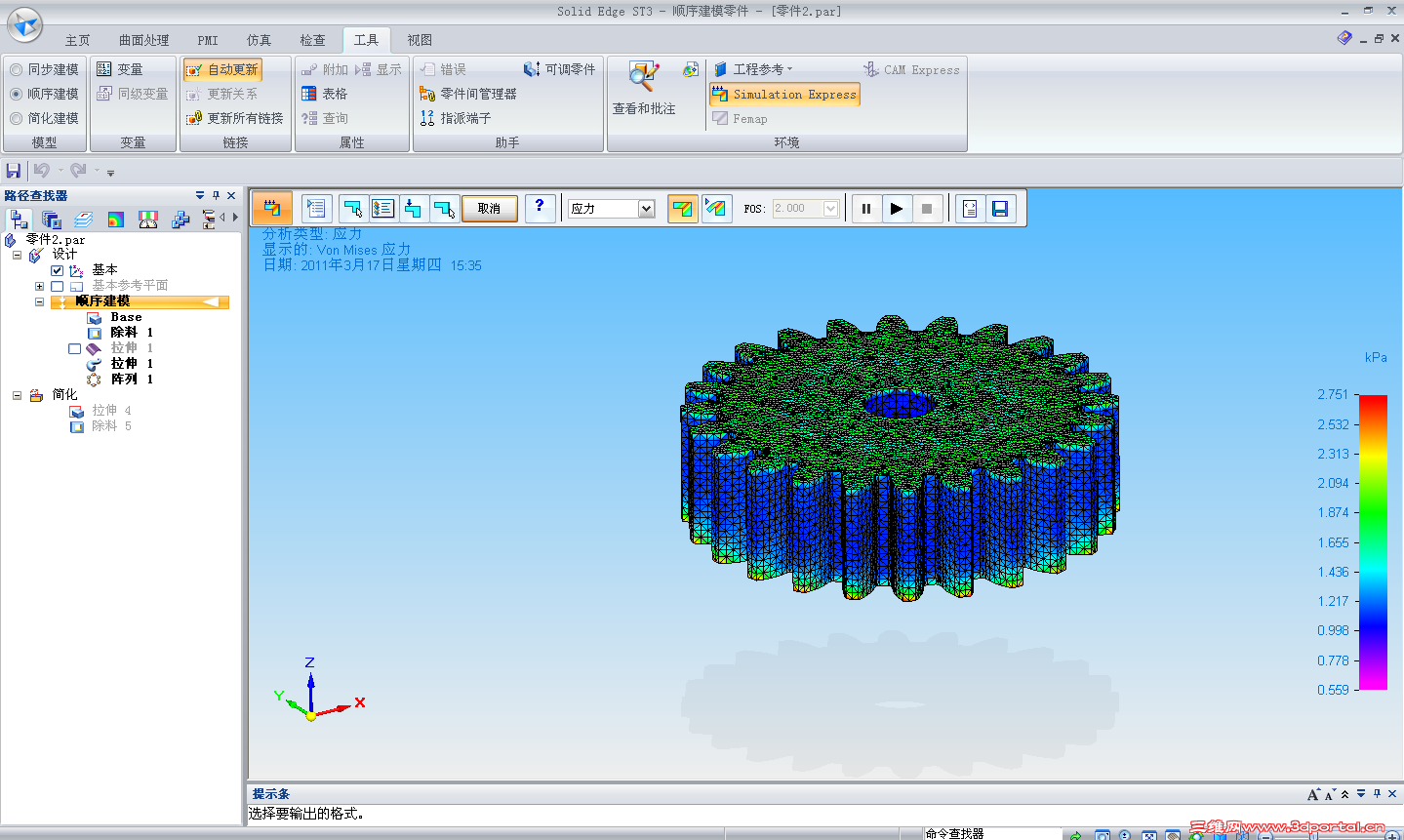Open the feature playback tab in PathFinder
Screen dimensions: 1404x840
coord(208,220)
